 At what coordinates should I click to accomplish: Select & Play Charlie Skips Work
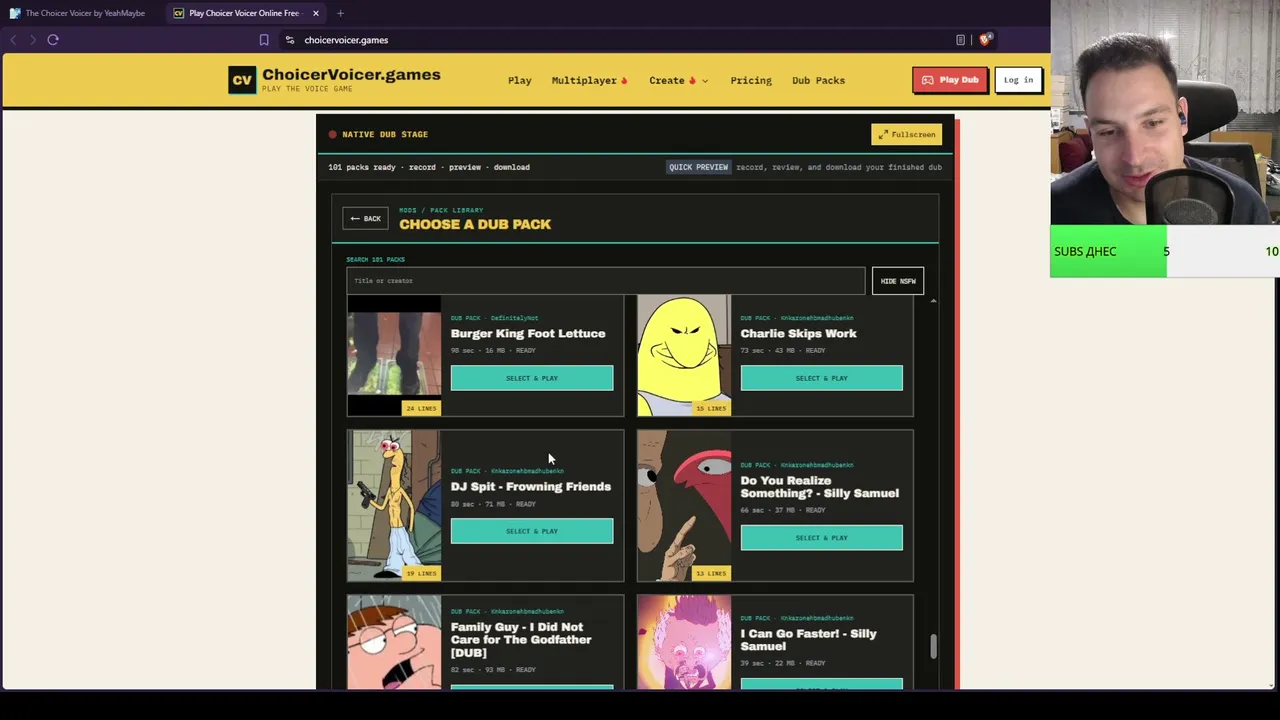(x=822, y=378)
